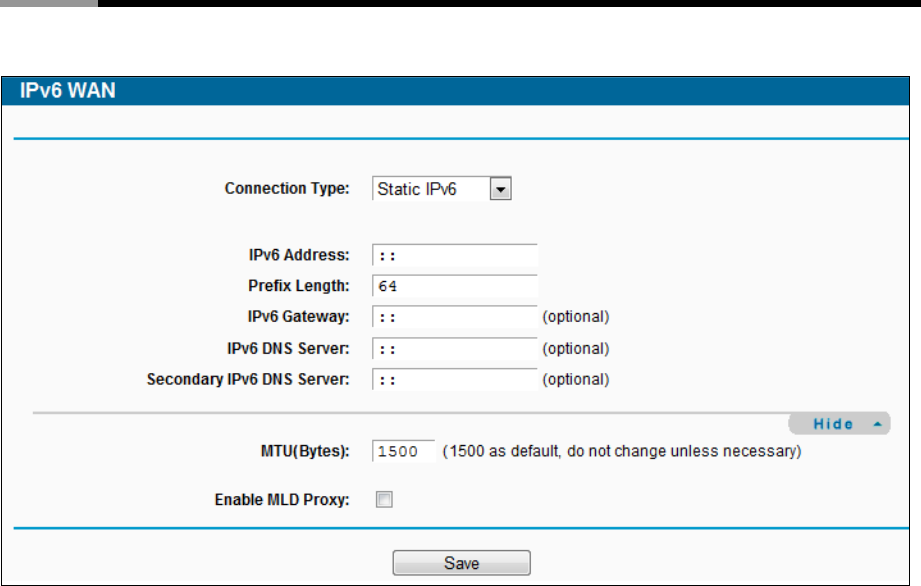Click the IPv6 Address label
921x586 pixels.
[299, 255]
